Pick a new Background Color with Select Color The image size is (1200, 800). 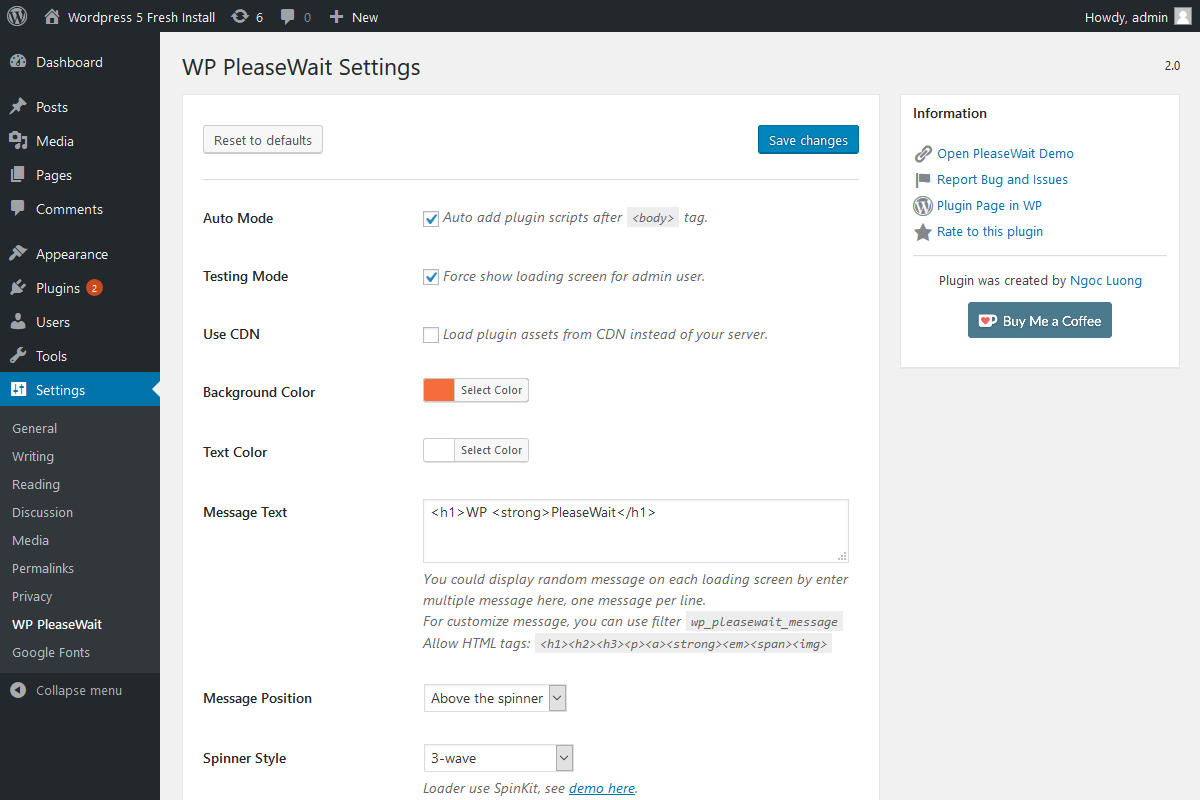tap(490, 390)
